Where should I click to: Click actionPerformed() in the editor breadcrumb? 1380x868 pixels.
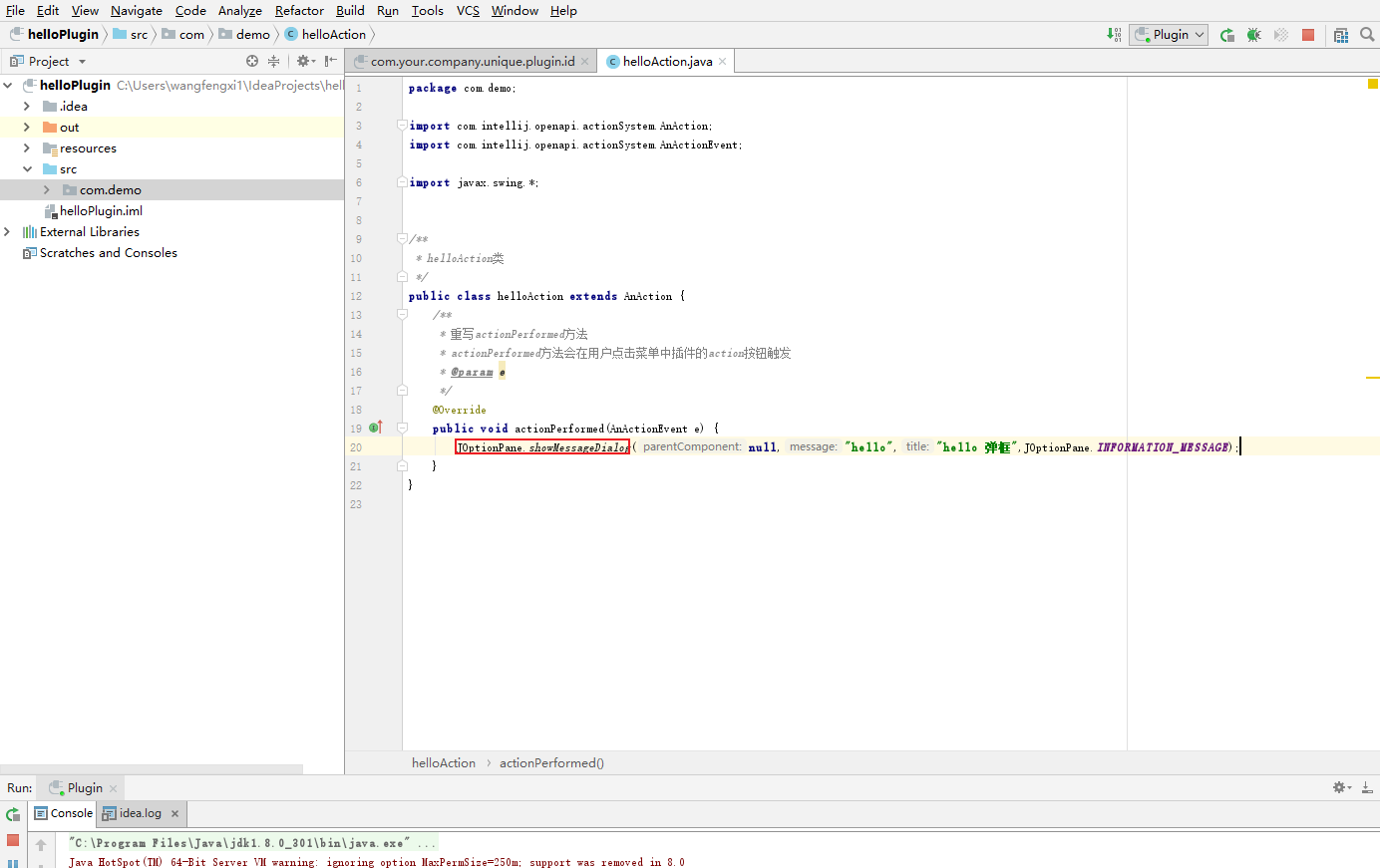(x=551, y=762)
